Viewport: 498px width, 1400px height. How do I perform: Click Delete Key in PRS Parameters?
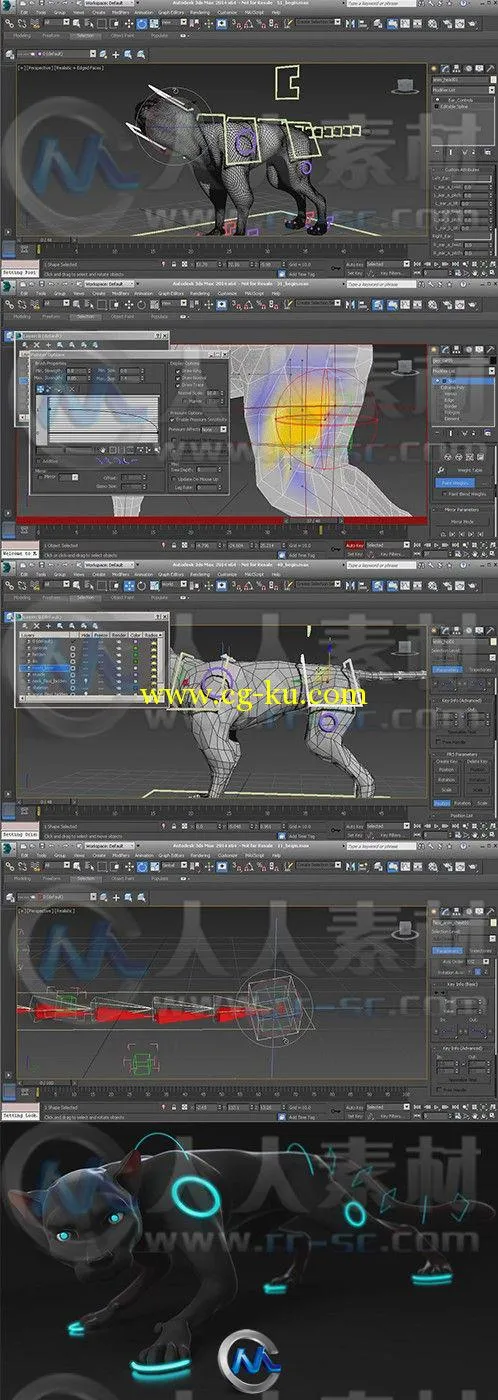pos(477,761)
